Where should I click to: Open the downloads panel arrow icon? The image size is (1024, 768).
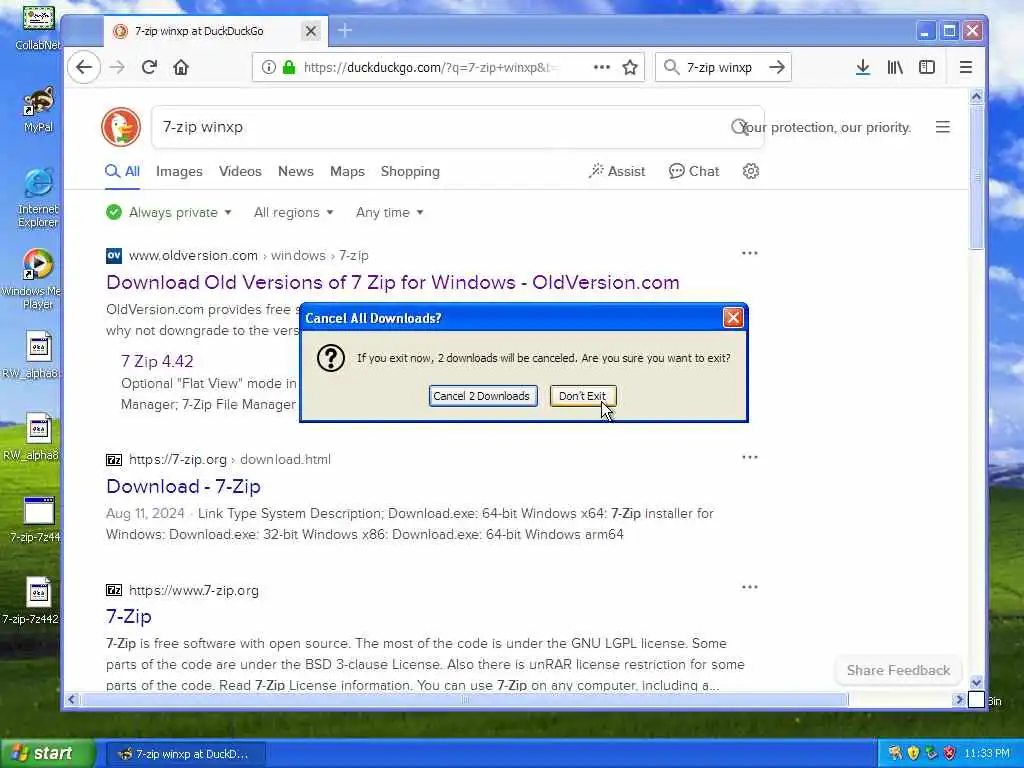pyautogui.click(x=863, y=67)
